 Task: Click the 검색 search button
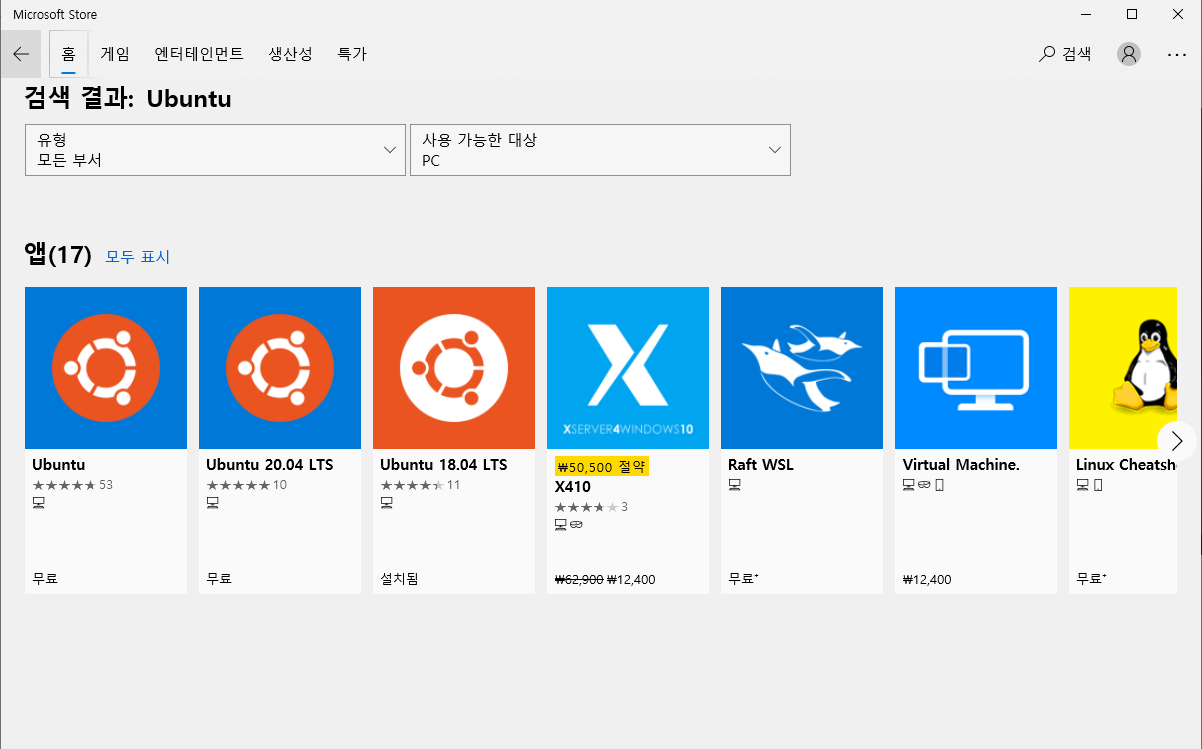coord(1066,54)
